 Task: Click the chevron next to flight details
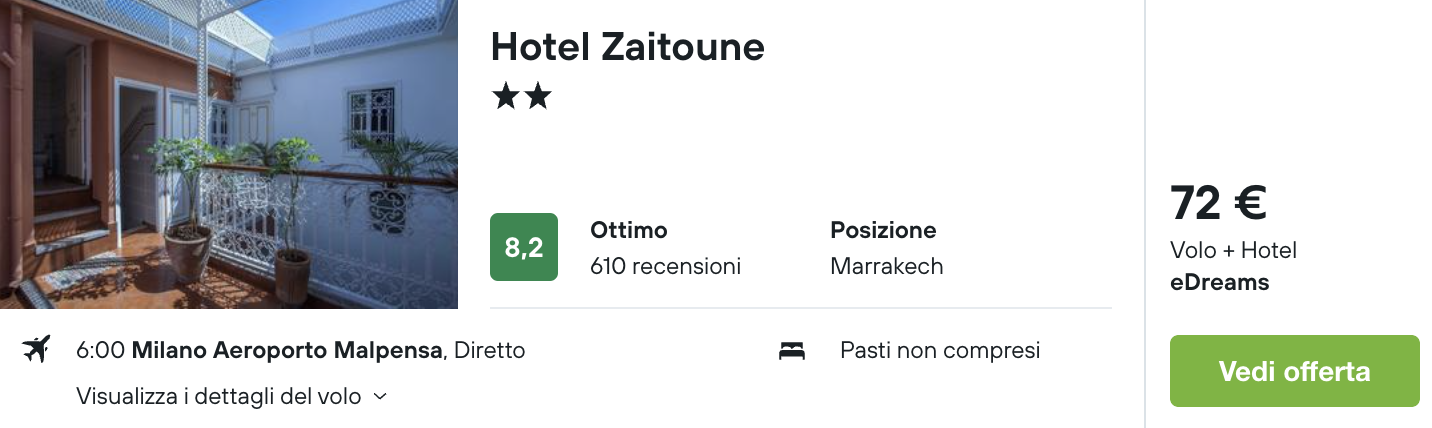point(380,396)
